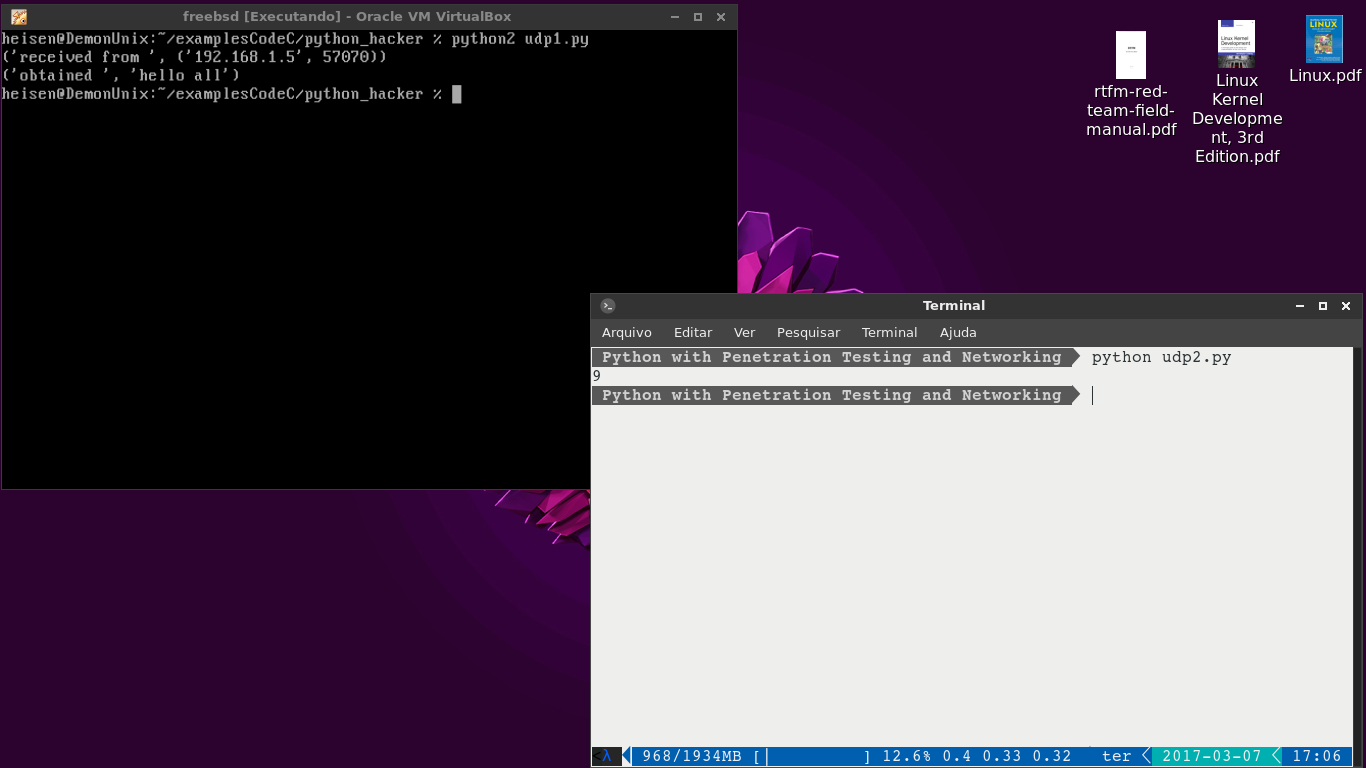Minimize the freebsd VirtualBox window

[x=675, y=17]
